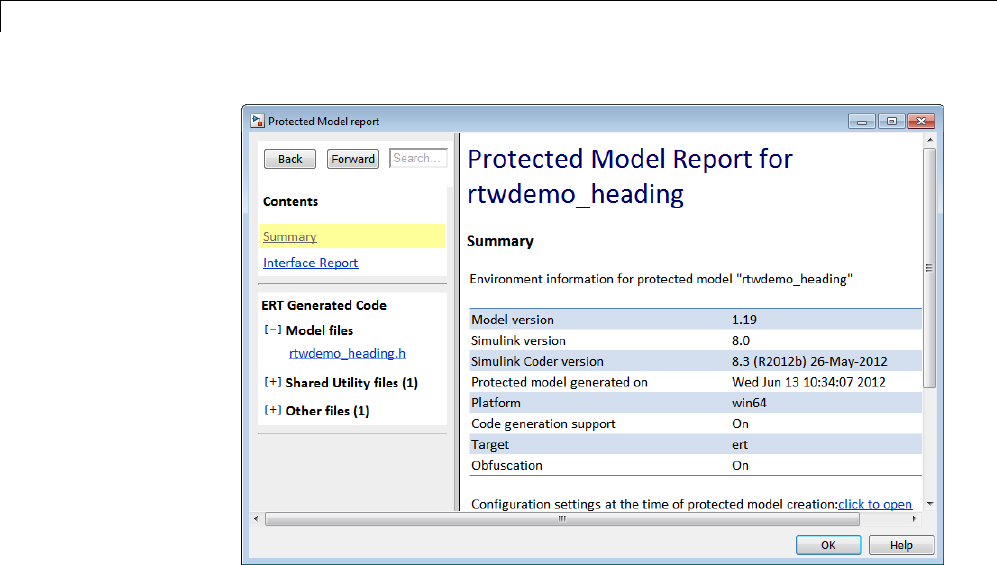Focus the Search field
Screen dimensions: 997x565
pyautogui.click(x=418, y=158)
